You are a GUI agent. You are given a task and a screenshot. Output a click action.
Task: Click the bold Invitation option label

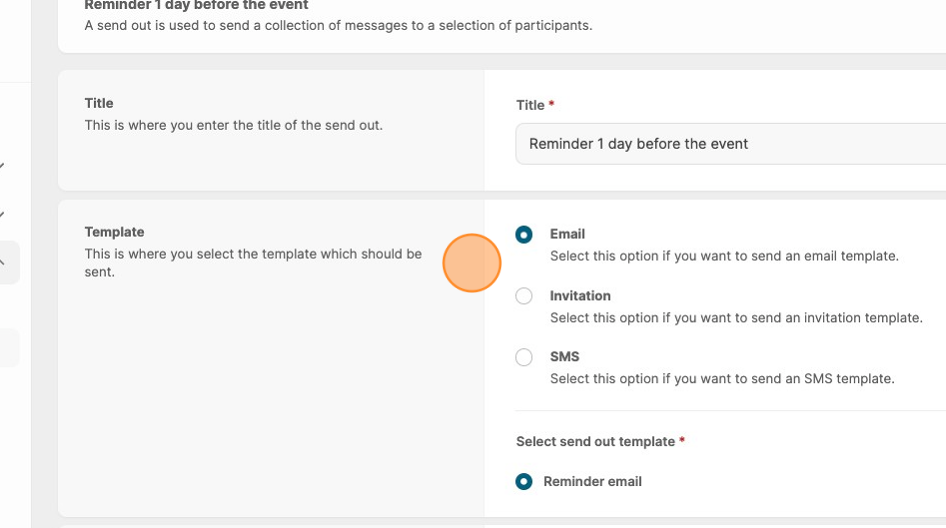tap(580, 296)
